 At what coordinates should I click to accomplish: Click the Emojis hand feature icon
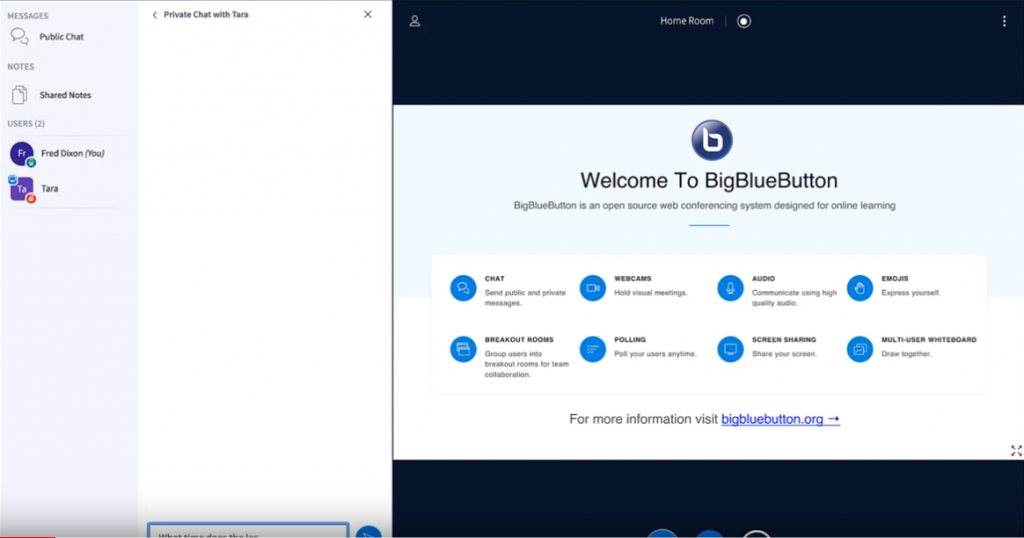coord(860,288)
